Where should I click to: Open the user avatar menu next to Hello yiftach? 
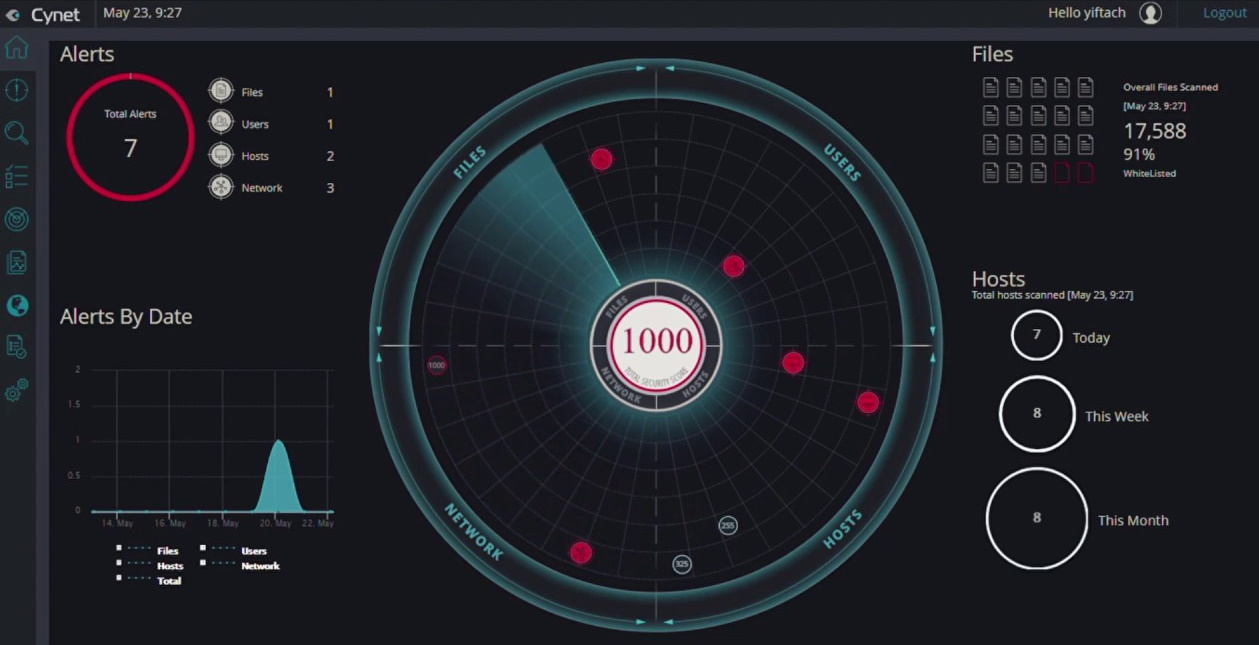pos(1151,13)
